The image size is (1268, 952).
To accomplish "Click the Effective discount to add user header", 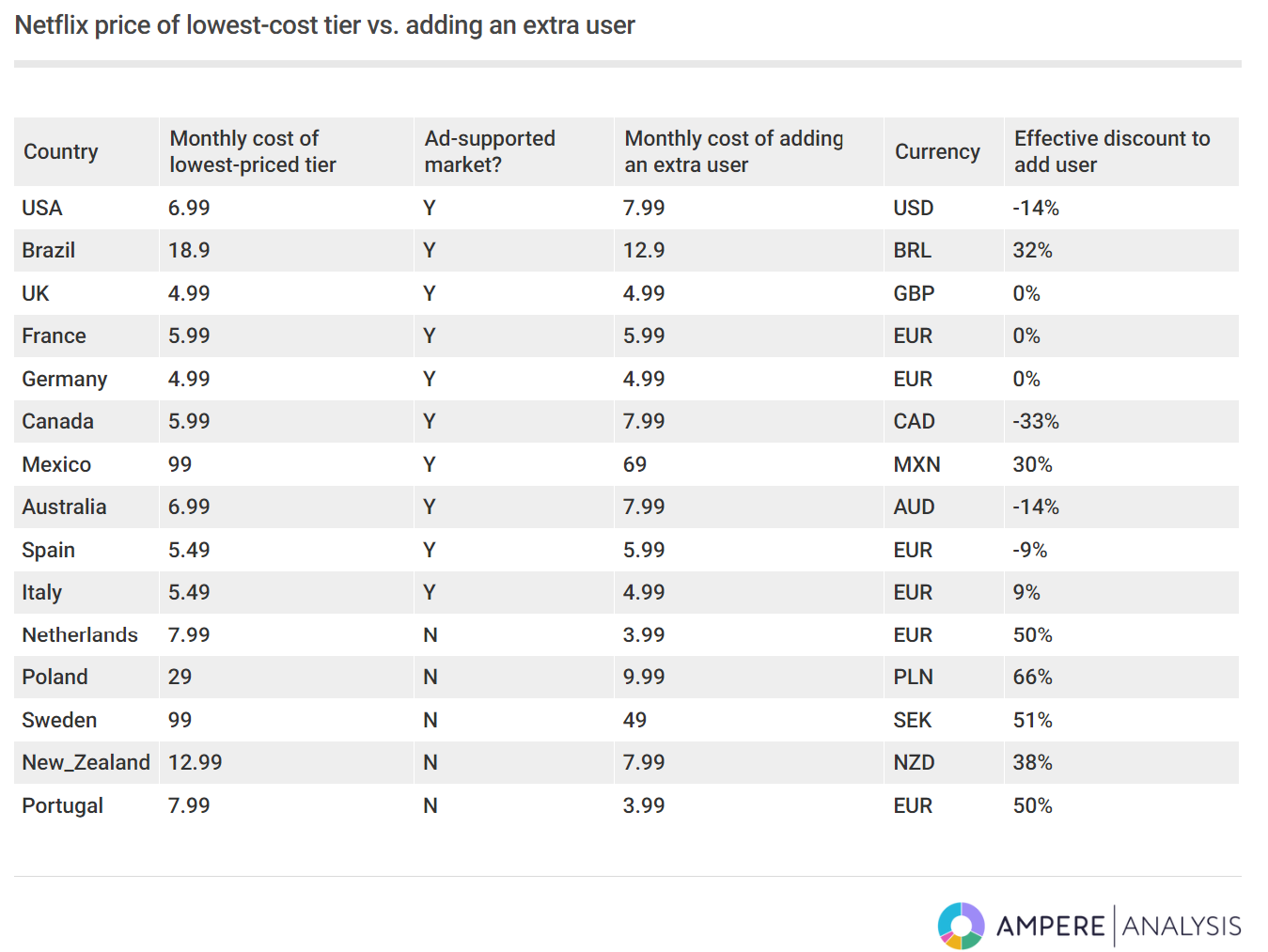I will pos(1112,151).
